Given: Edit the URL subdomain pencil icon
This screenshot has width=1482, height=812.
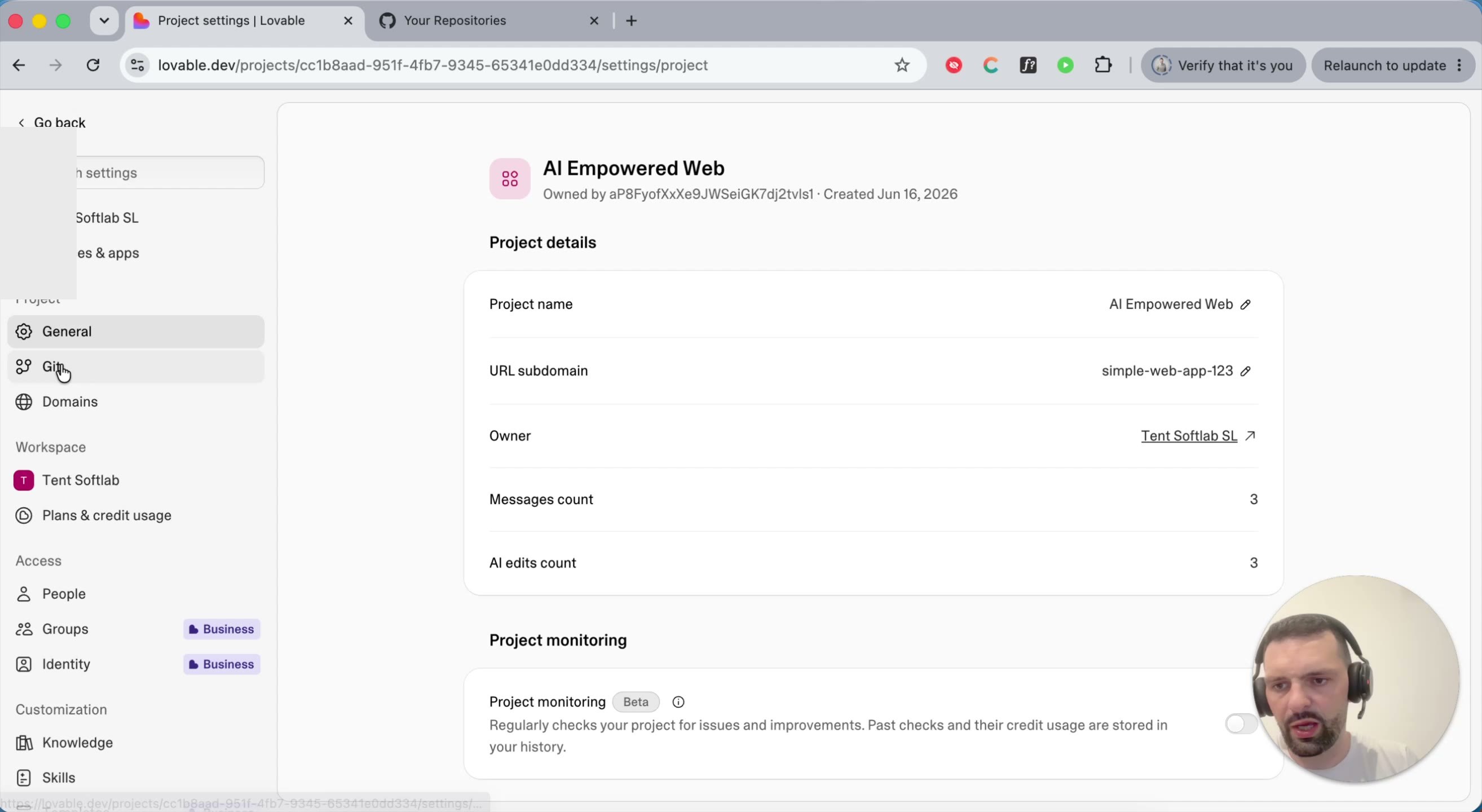Looking at the screenshot, I should click(x=1246, y=372).
